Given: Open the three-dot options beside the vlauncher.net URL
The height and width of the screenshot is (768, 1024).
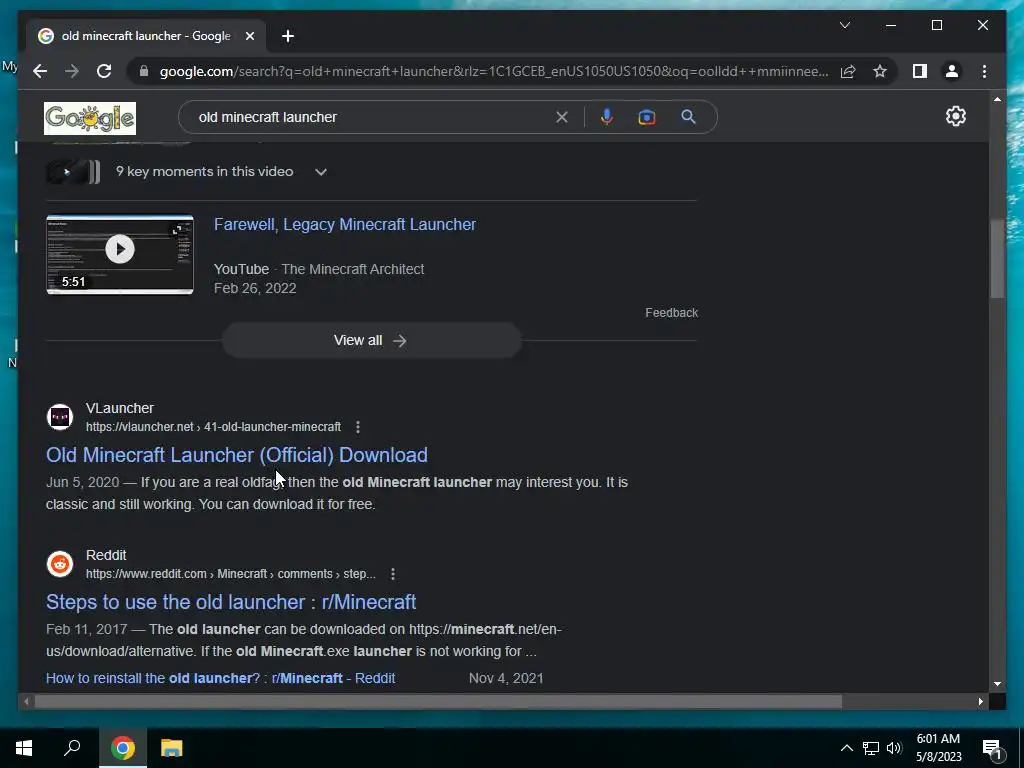Looking at the screenshot, I should (358, 427).
